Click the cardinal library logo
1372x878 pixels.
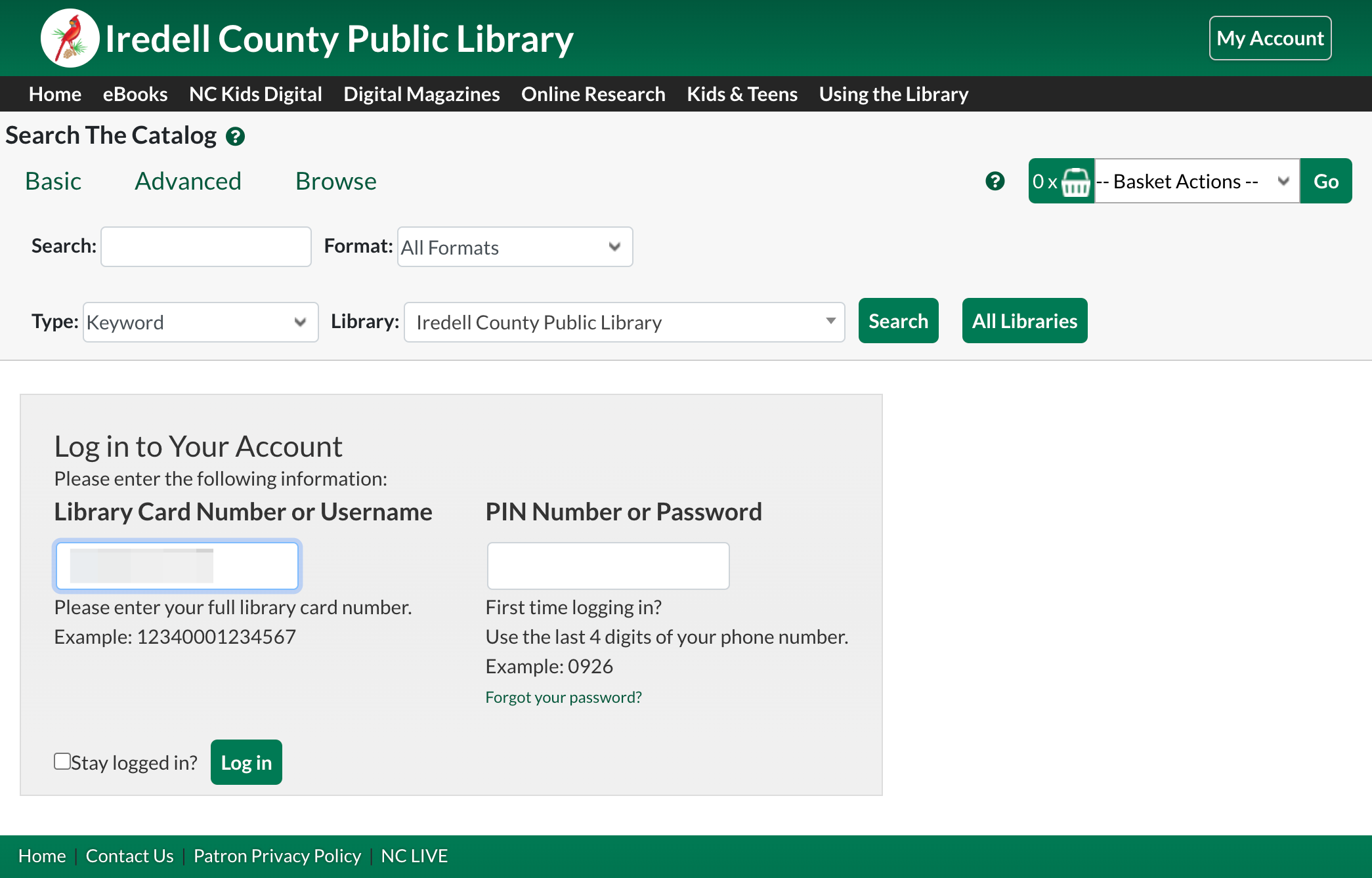pyautogui.click(x=70, y=38)
